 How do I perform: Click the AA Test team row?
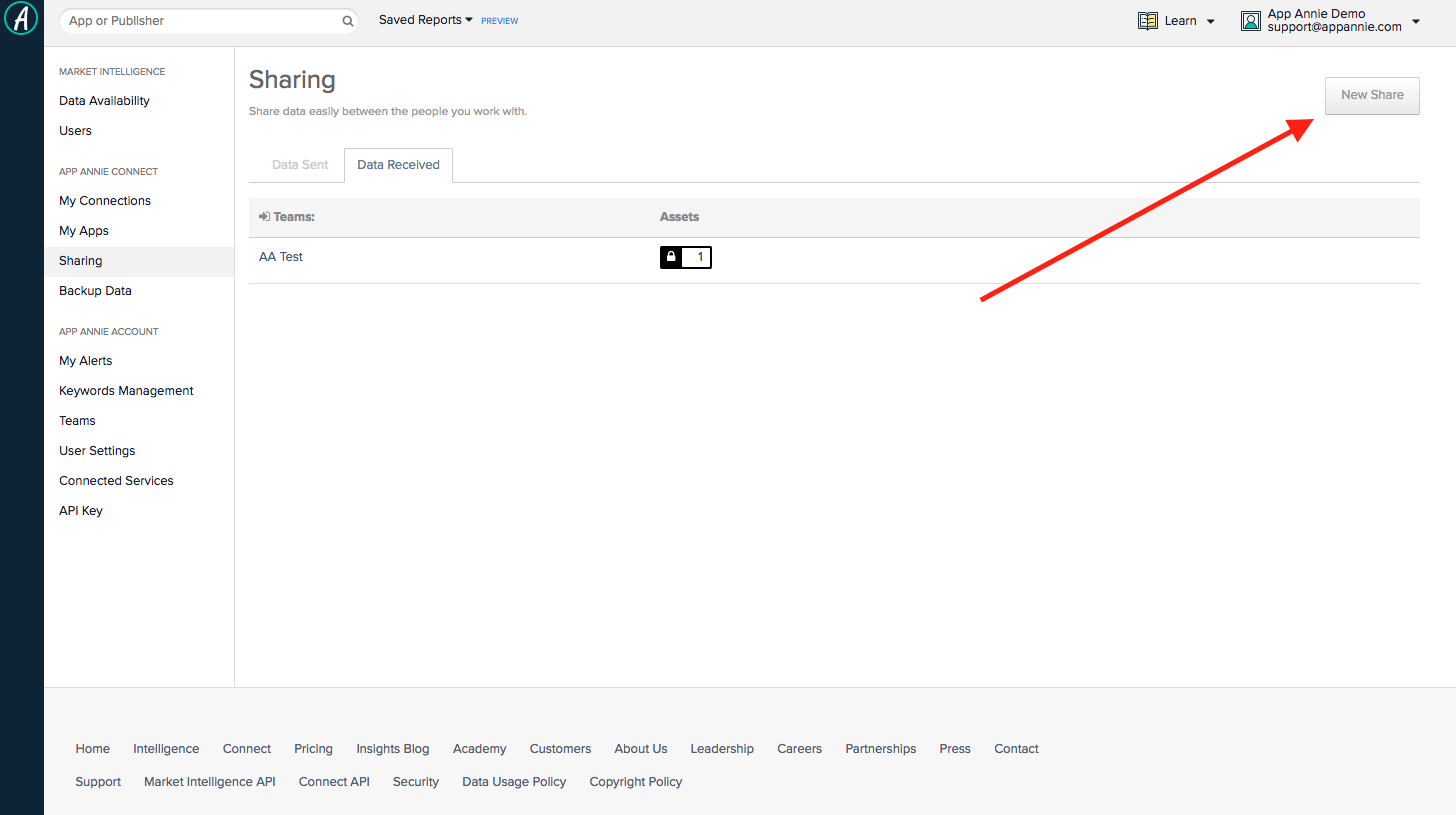click(x=834, y=260)
